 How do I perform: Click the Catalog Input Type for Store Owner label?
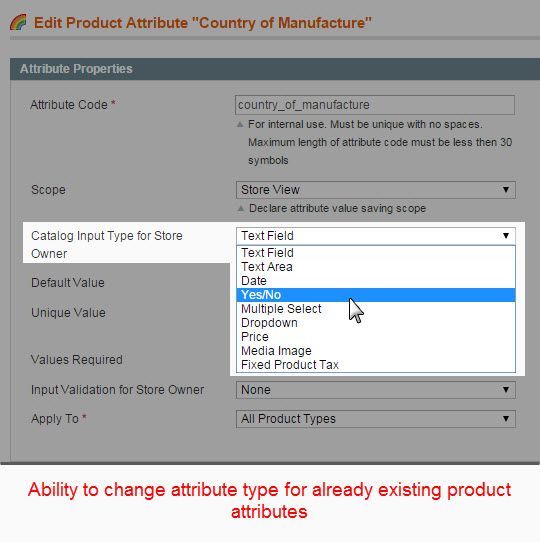tap(107, 245)
